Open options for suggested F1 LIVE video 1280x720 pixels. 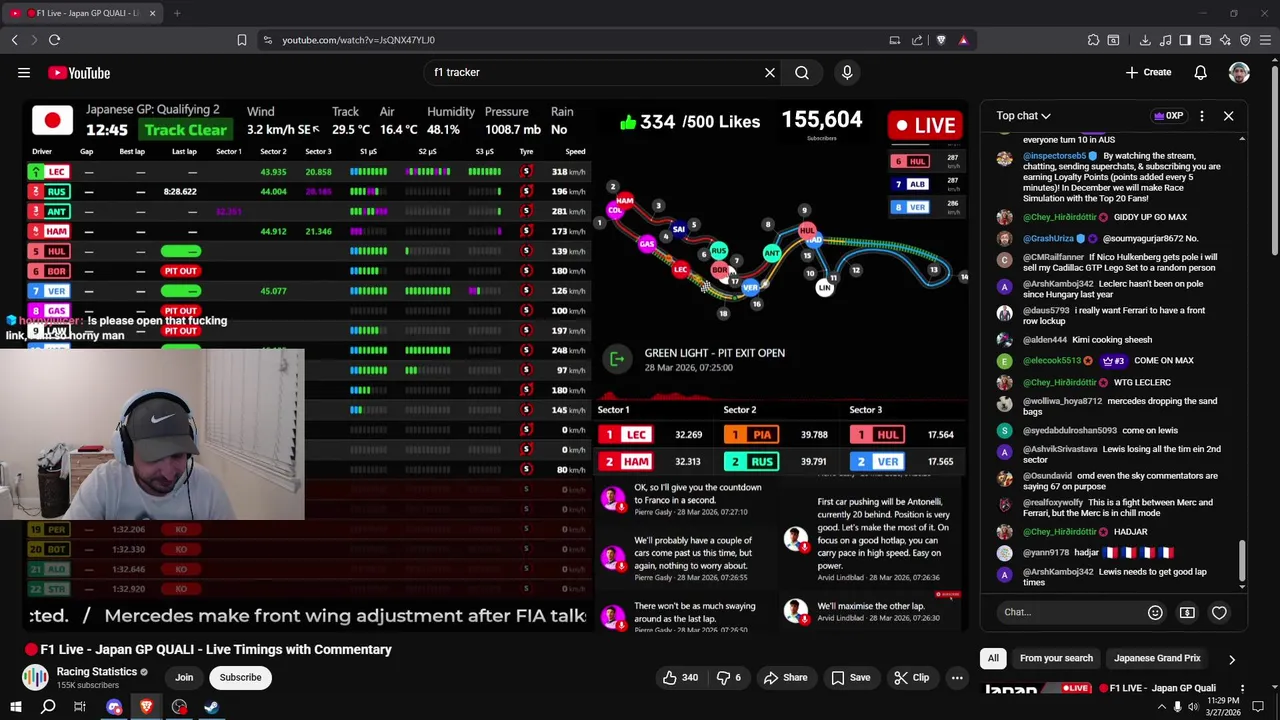coord(1242,688)
